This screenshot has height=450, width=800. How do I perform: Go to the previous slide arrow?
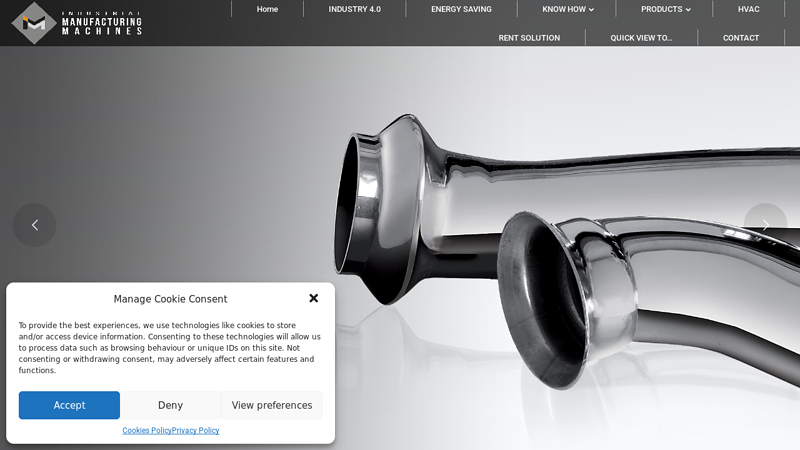tap(35, 225)
